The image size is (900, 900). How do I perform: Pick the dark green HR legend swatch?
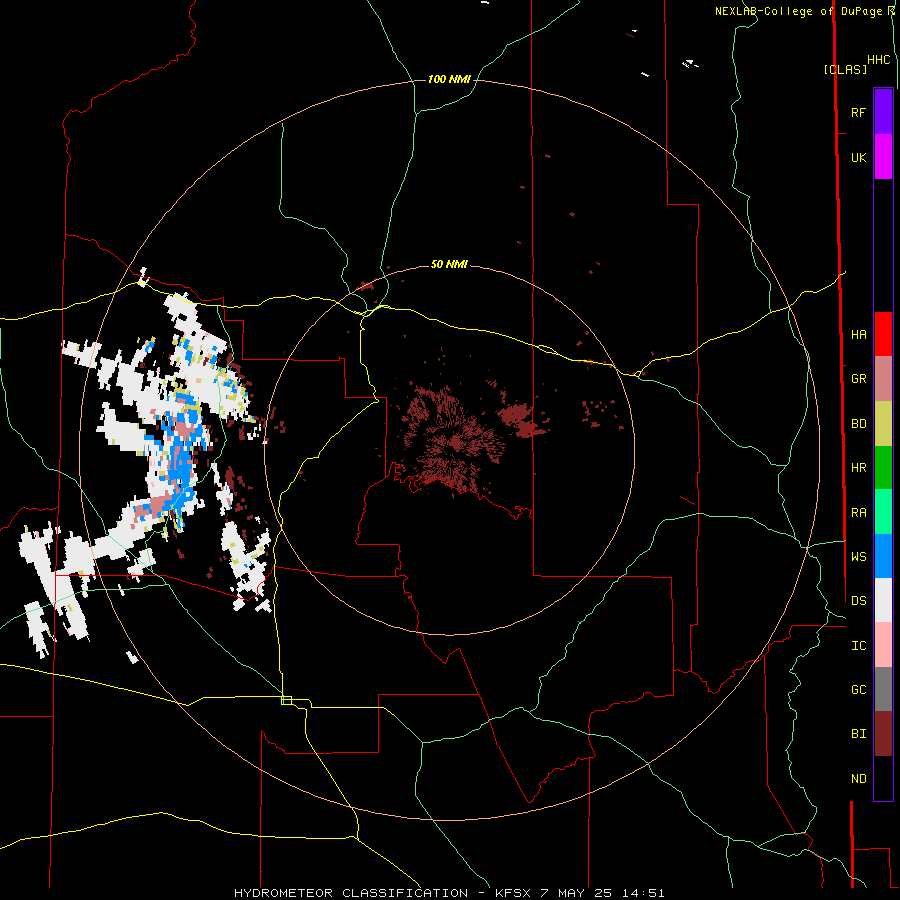click(883, 468)
